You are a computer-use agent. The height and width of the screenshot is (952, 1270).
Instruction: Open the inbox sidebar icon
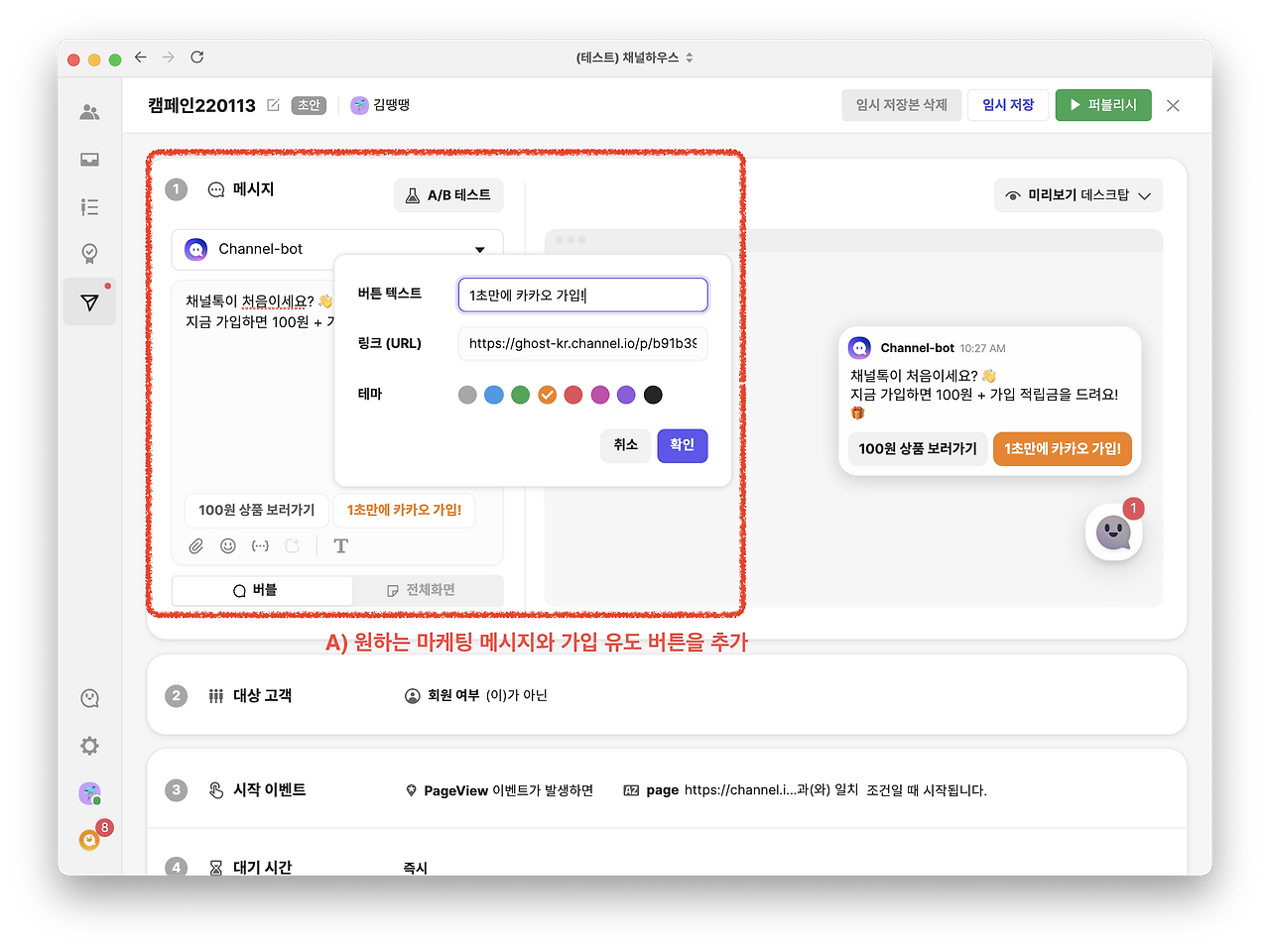89,160
